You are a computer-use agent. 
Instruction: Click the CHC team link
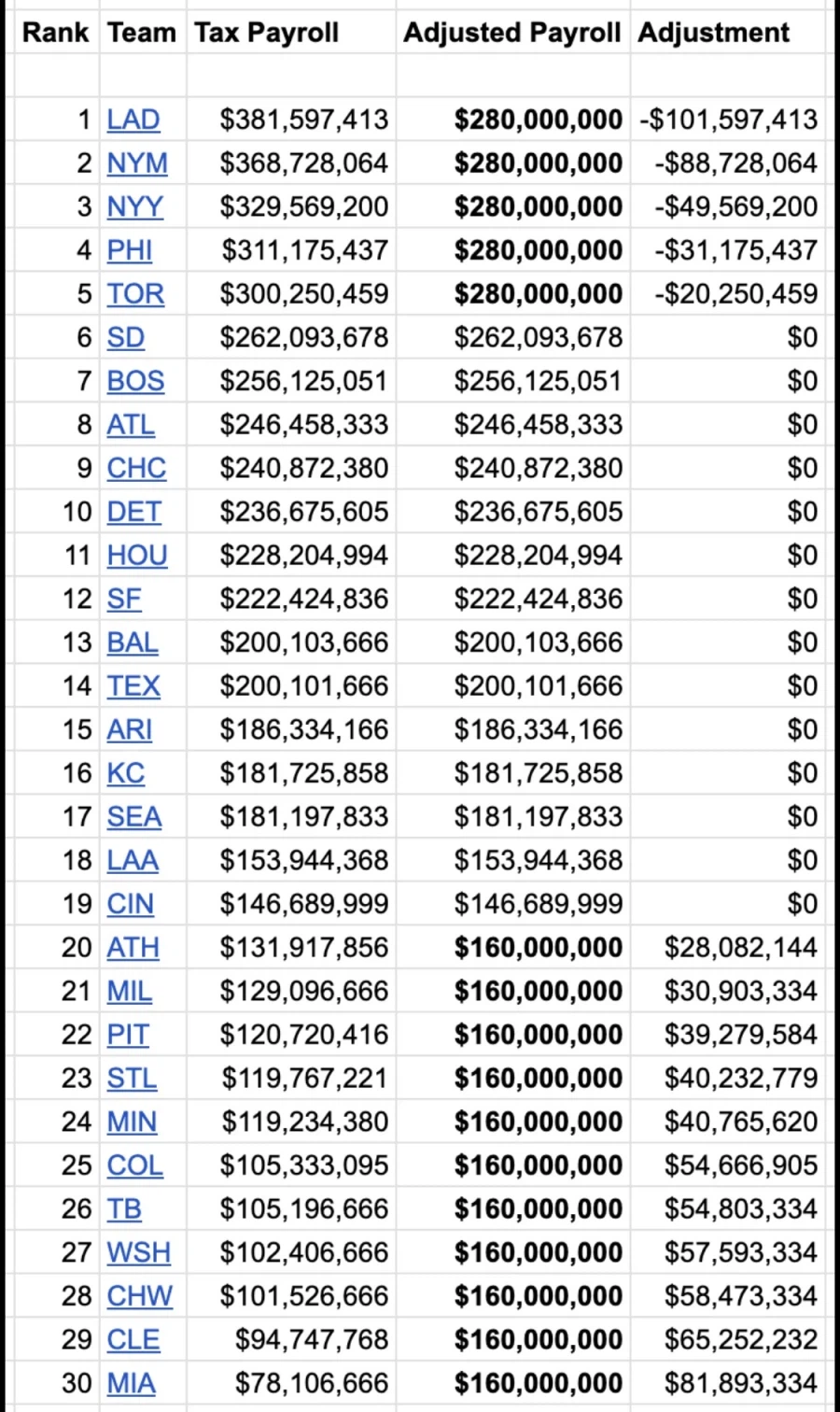point(136,468)
